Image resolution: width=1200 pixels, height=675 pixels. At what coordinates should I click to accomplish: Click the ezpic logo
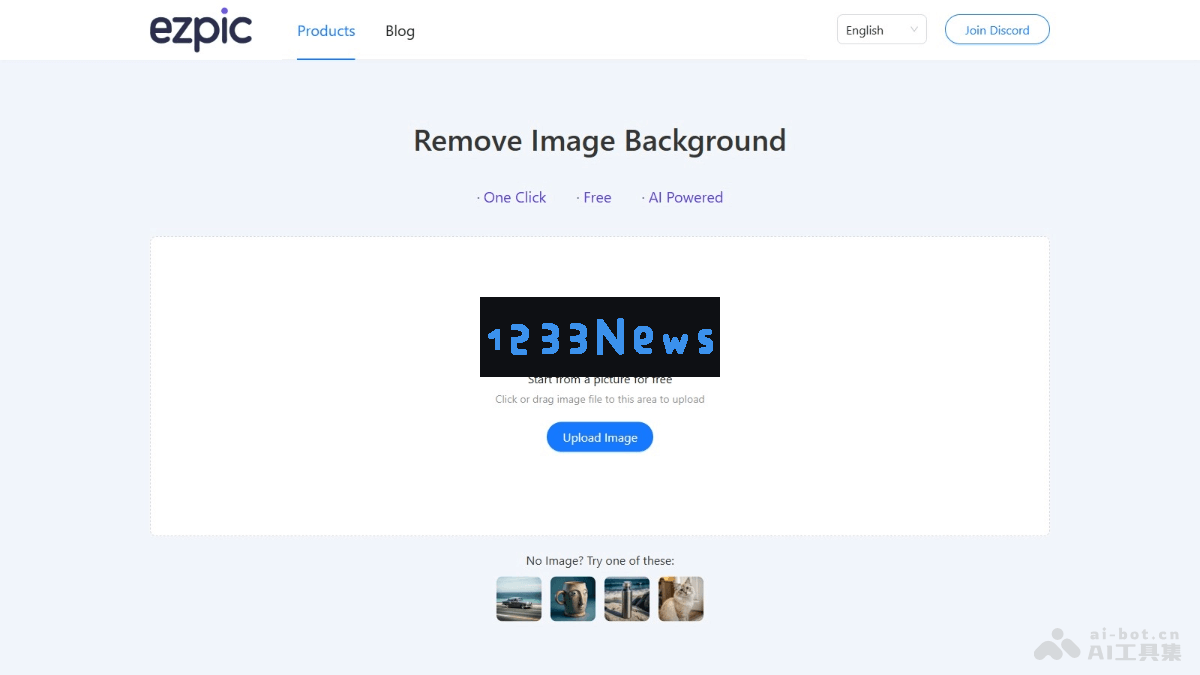click(x=201, y=30)
